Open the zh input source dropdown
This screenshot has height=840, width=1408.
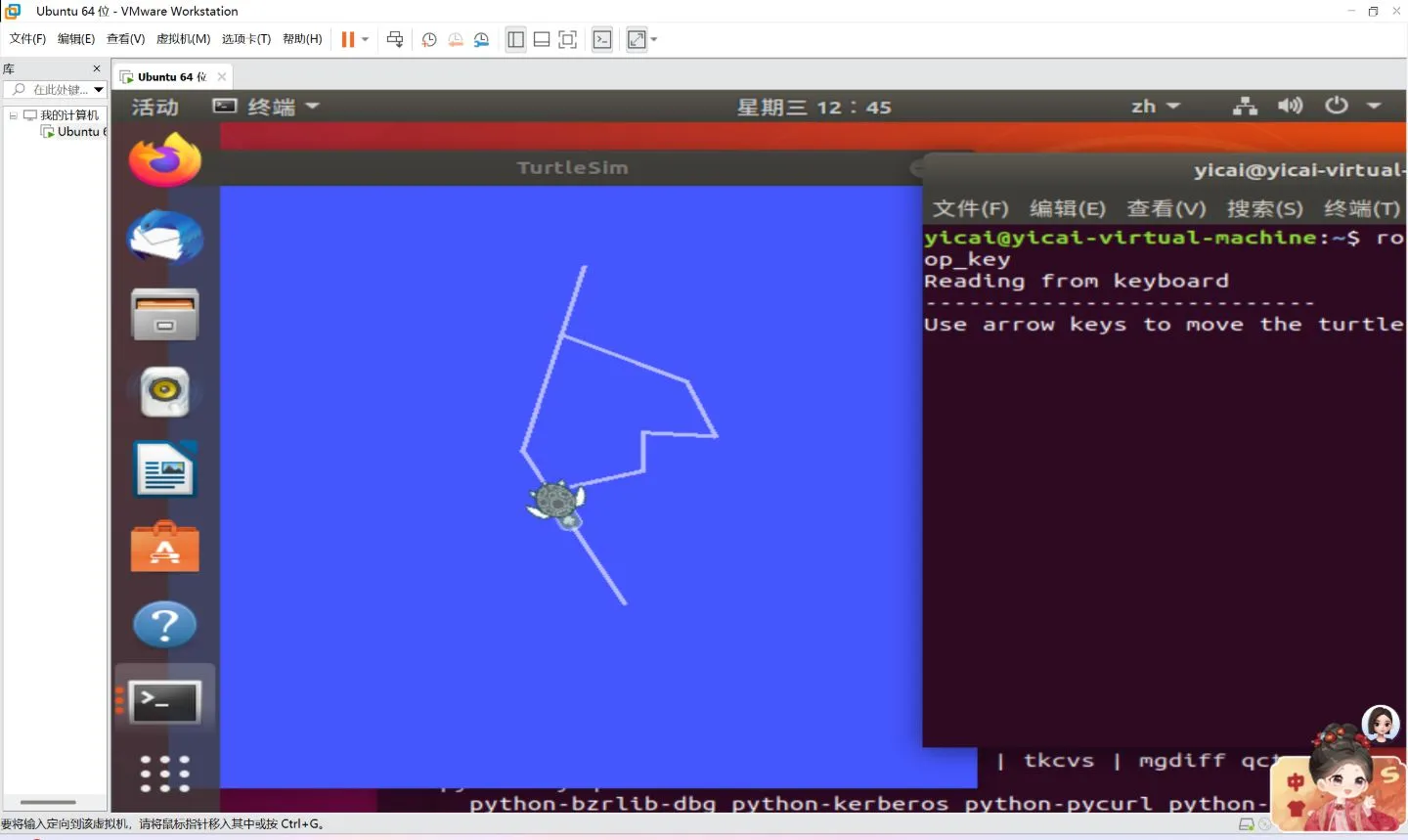[x=1156, y=107]
